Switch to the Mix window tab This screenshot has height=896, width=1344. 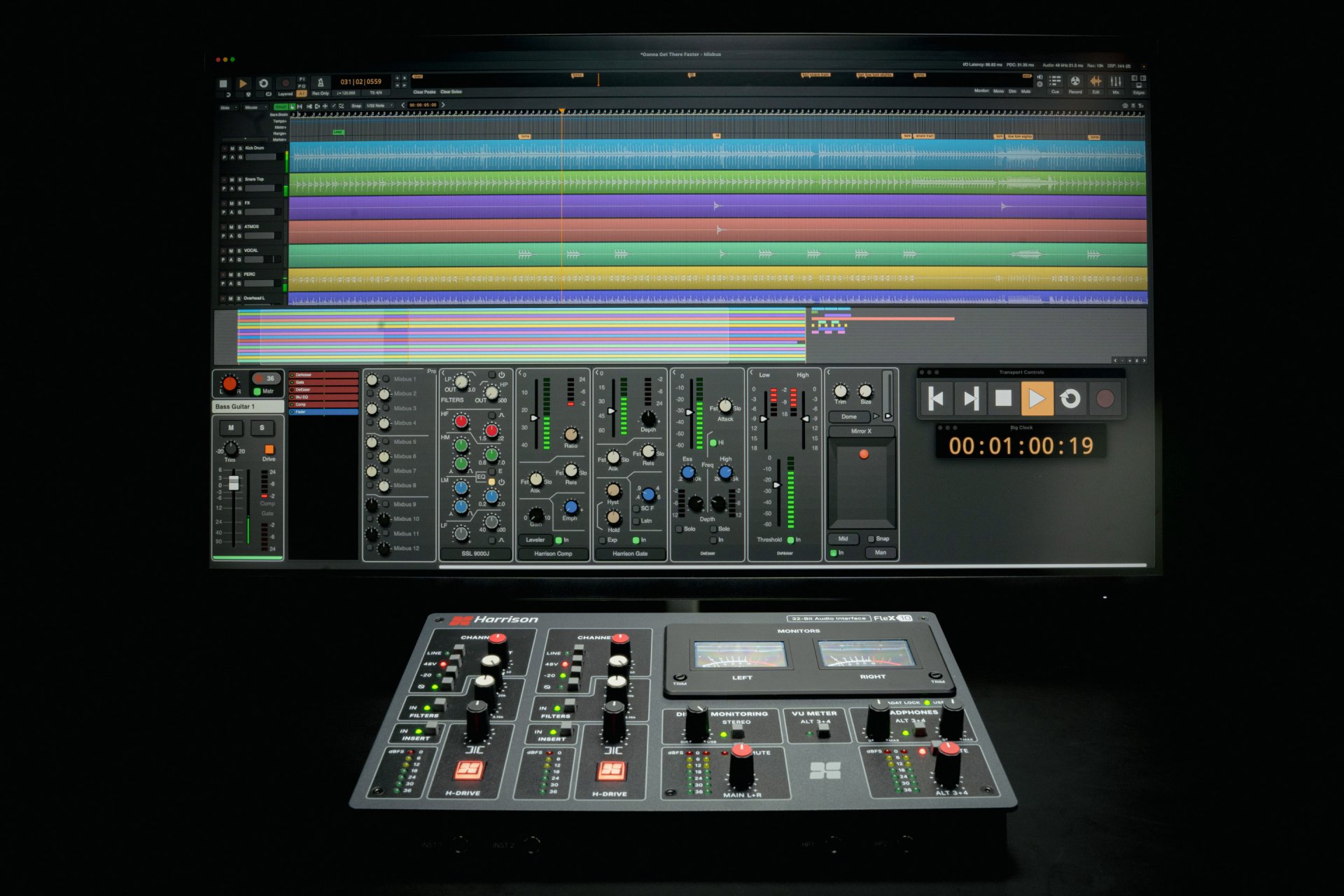[1116, 83]
